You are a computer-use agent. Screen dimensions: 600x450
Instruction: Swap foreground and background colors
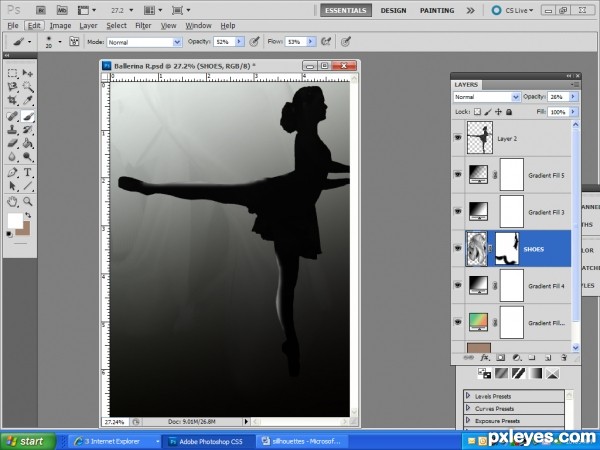(28, 215)
